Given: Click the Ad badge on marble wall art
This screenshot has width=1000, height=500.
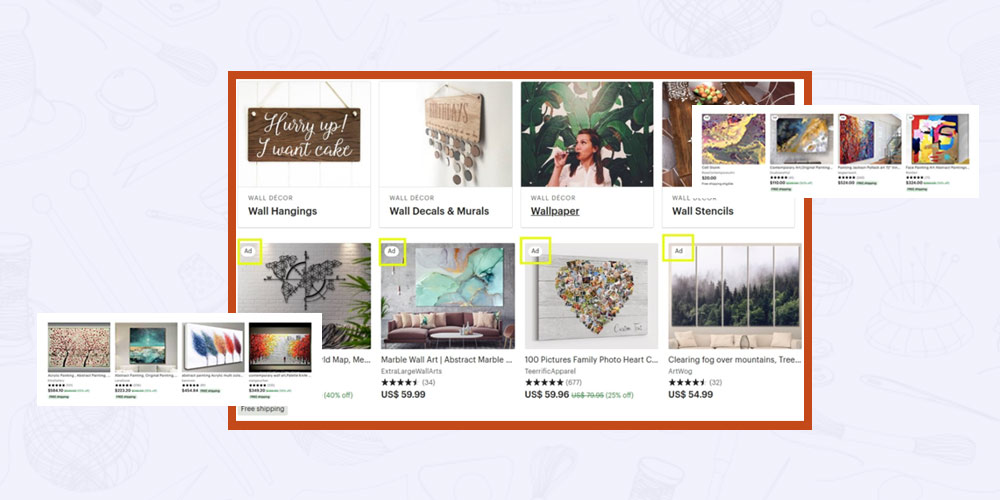Looking at the screenshot, I should tap(392, 251).
